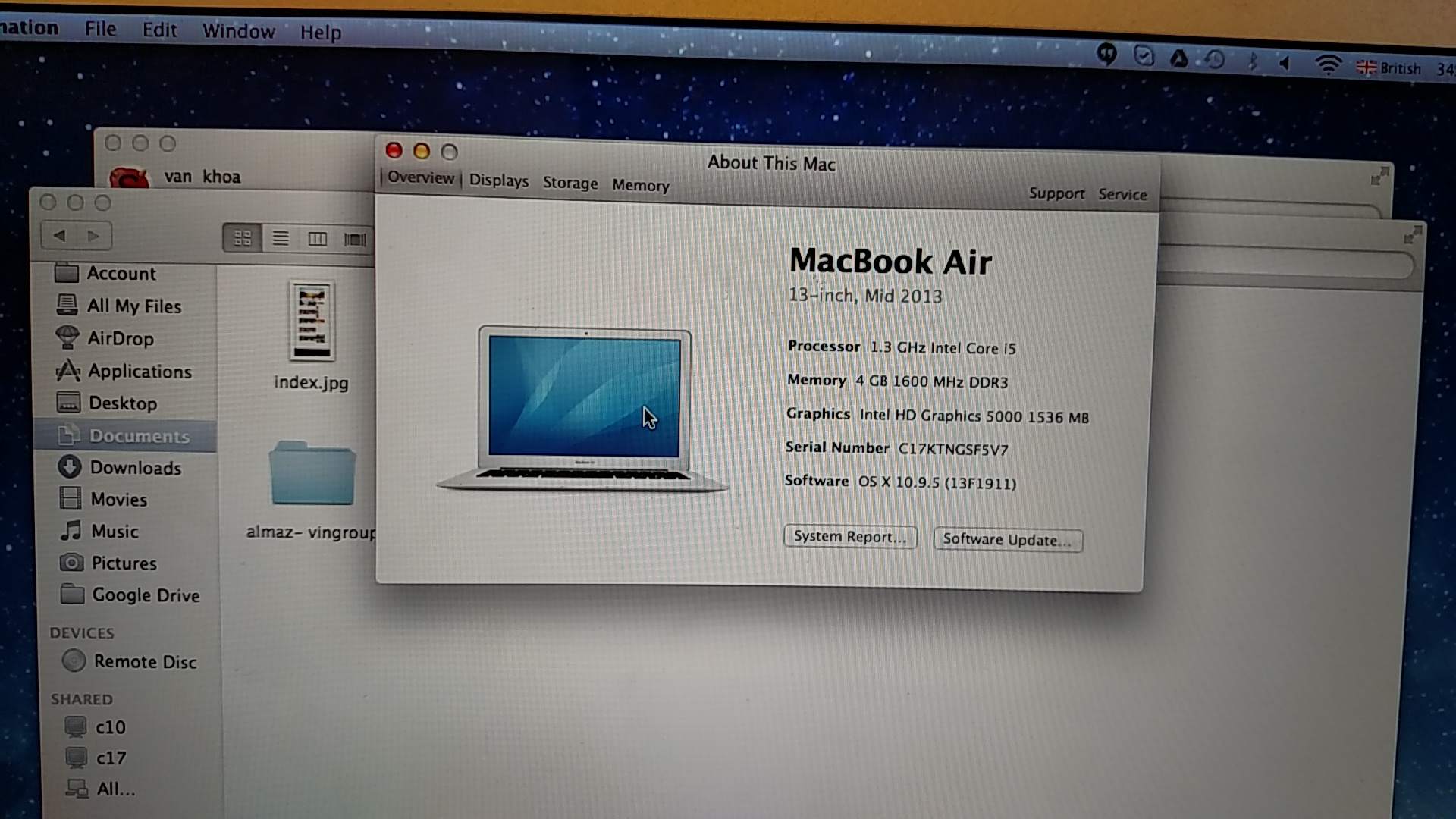Open the Edit menu

point(159,30)
